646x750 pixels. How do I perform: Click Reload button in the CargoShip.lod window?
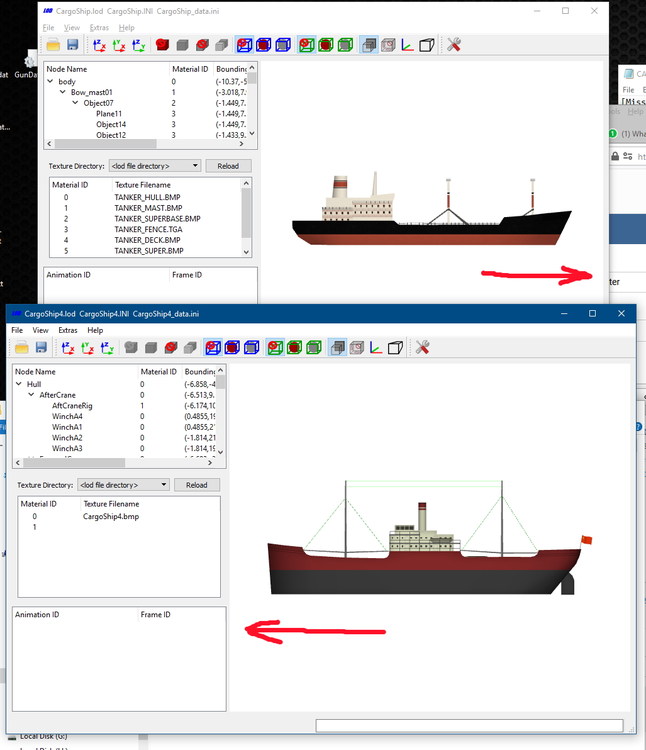pyautogui.click(x=228, y=166)
